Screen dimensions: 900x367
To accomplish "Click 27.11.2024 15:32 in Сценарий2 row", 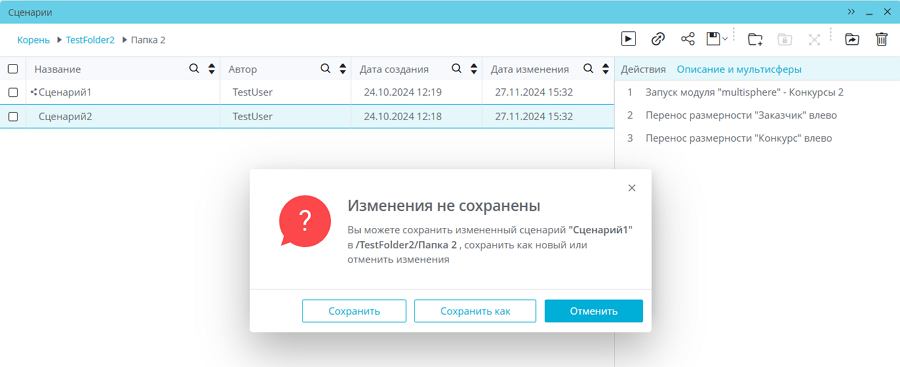I will [x=534, y=116].
